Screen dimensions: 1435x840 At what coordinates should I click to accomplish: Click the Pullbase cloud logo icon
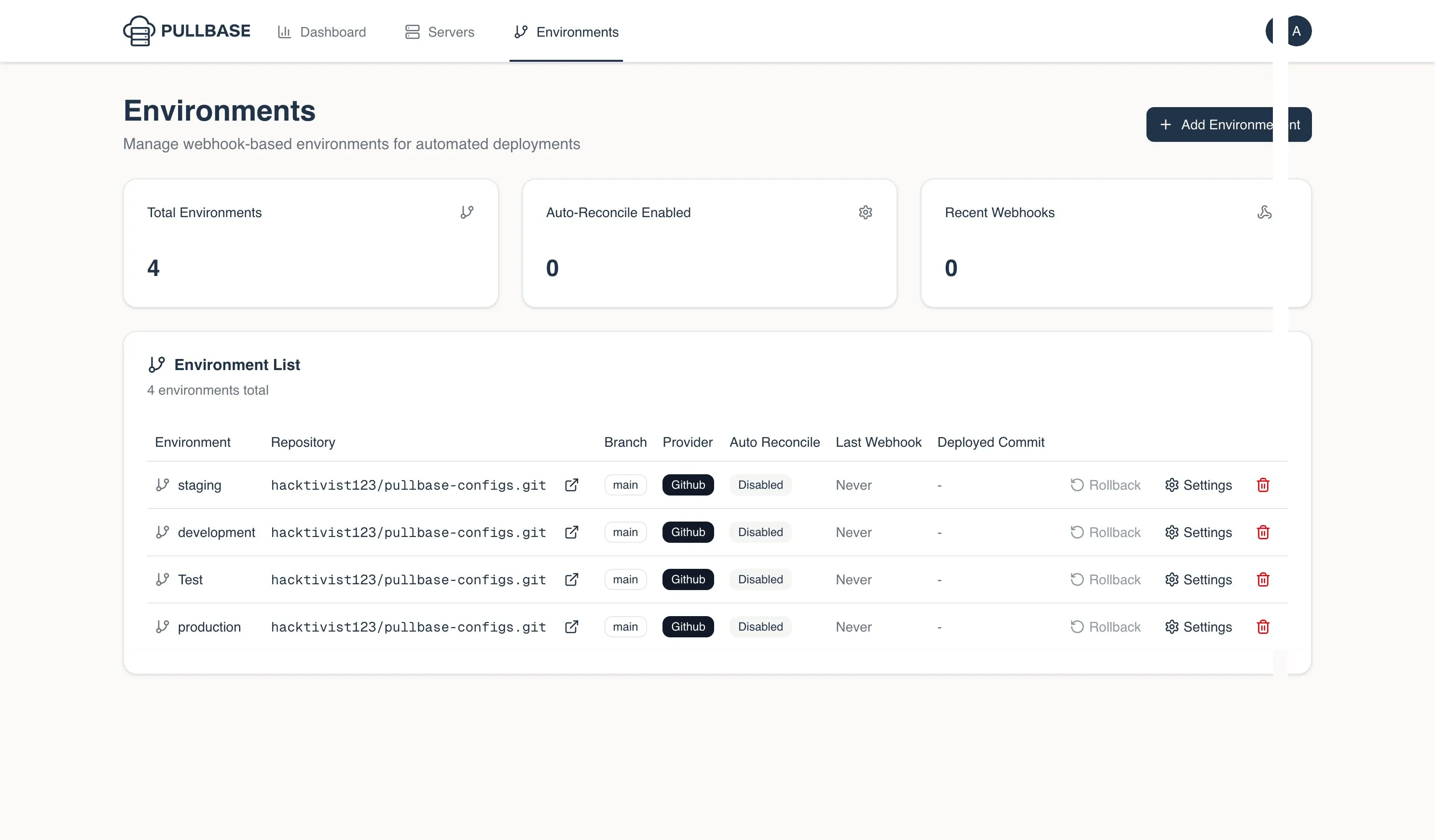tap(139, 31)
